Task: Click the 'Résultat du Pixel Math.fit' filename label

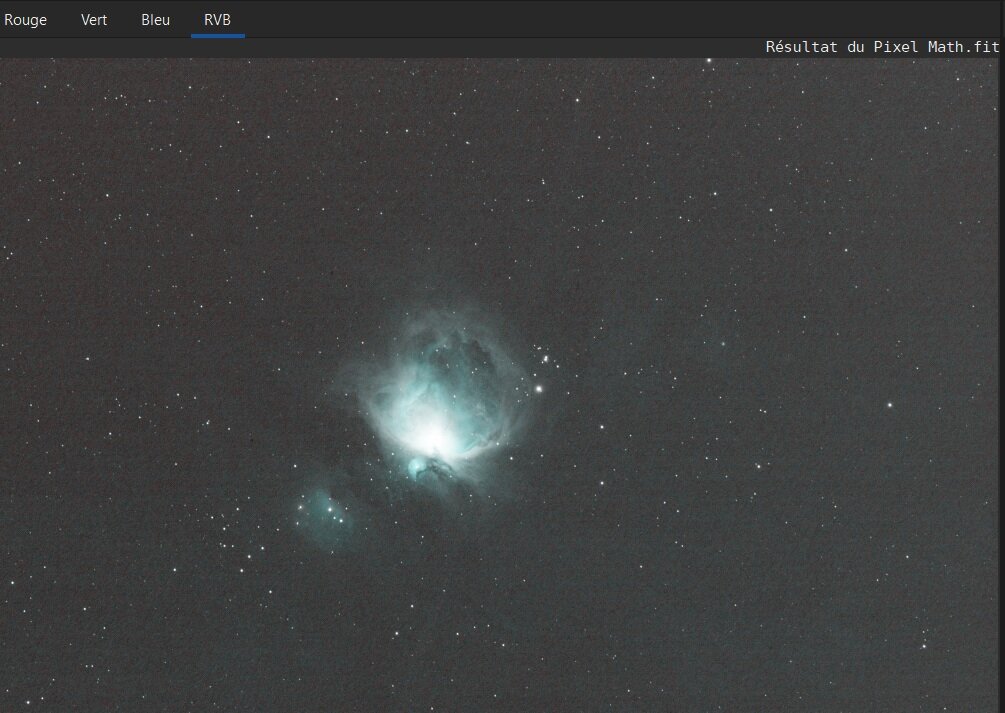Action: click(882, 47)
